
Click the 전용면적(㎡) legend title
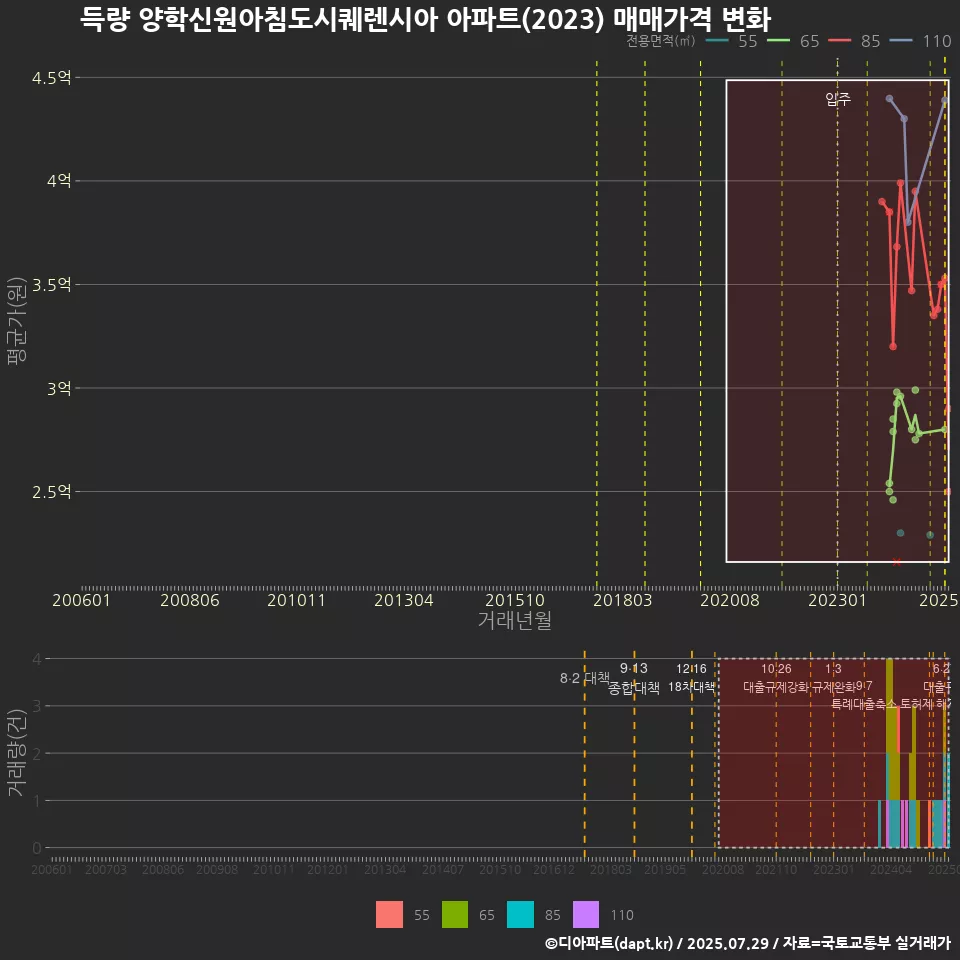(661, 41)
